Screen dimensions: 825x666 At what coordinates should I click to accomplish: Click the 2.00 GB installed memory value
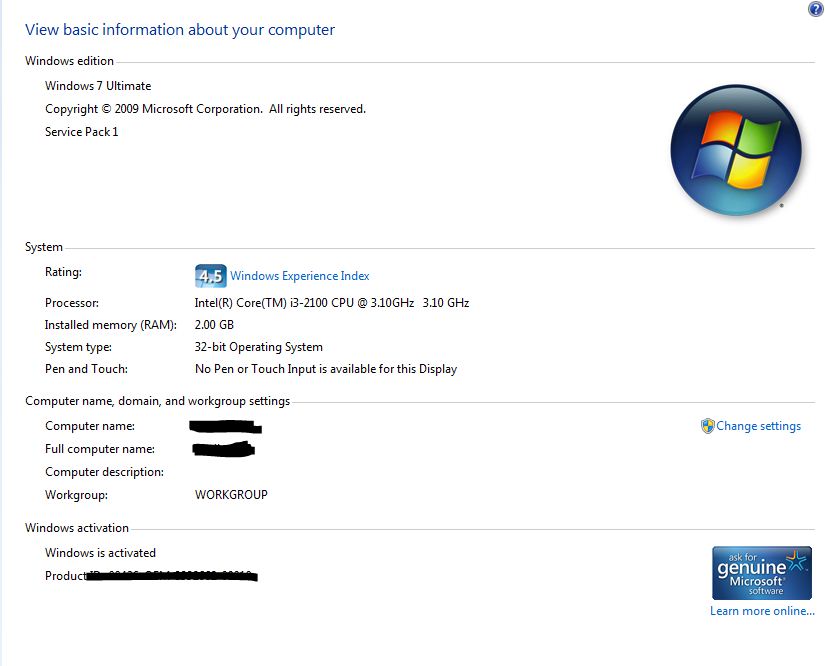214,325
